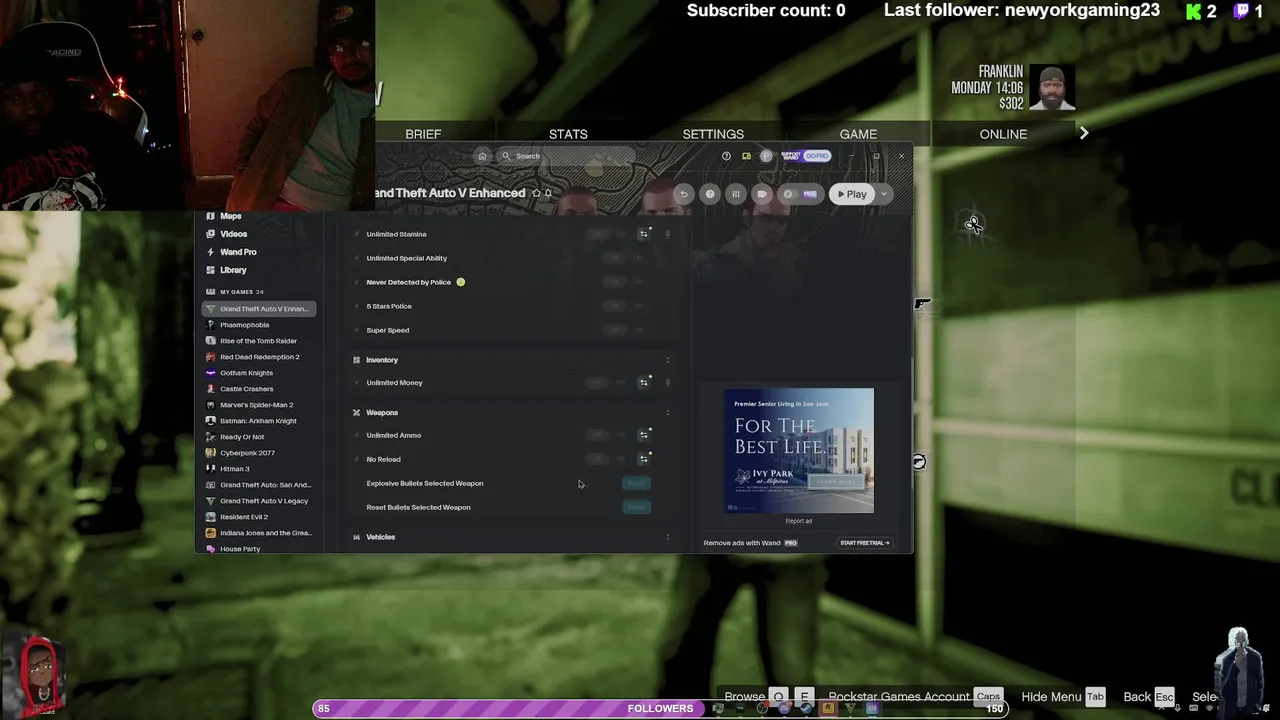
Task: Click the Kick logo icon in stream overlay
Action: coord(1193,12)
